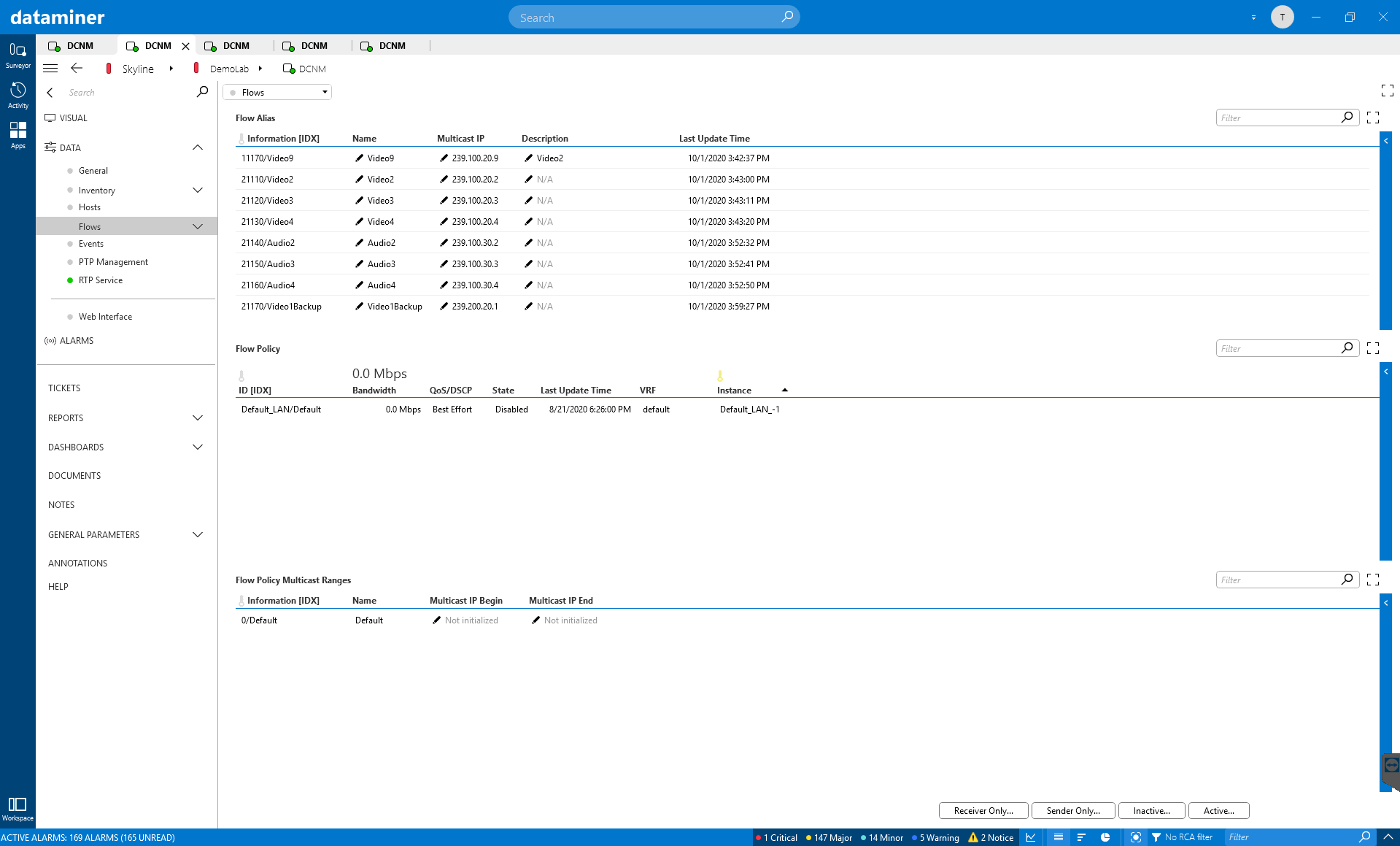This screenshot has width=1400, height=846.
Task: Expand Flow Policy Multicast Ranges to full screen
Action: [1373, 580]
